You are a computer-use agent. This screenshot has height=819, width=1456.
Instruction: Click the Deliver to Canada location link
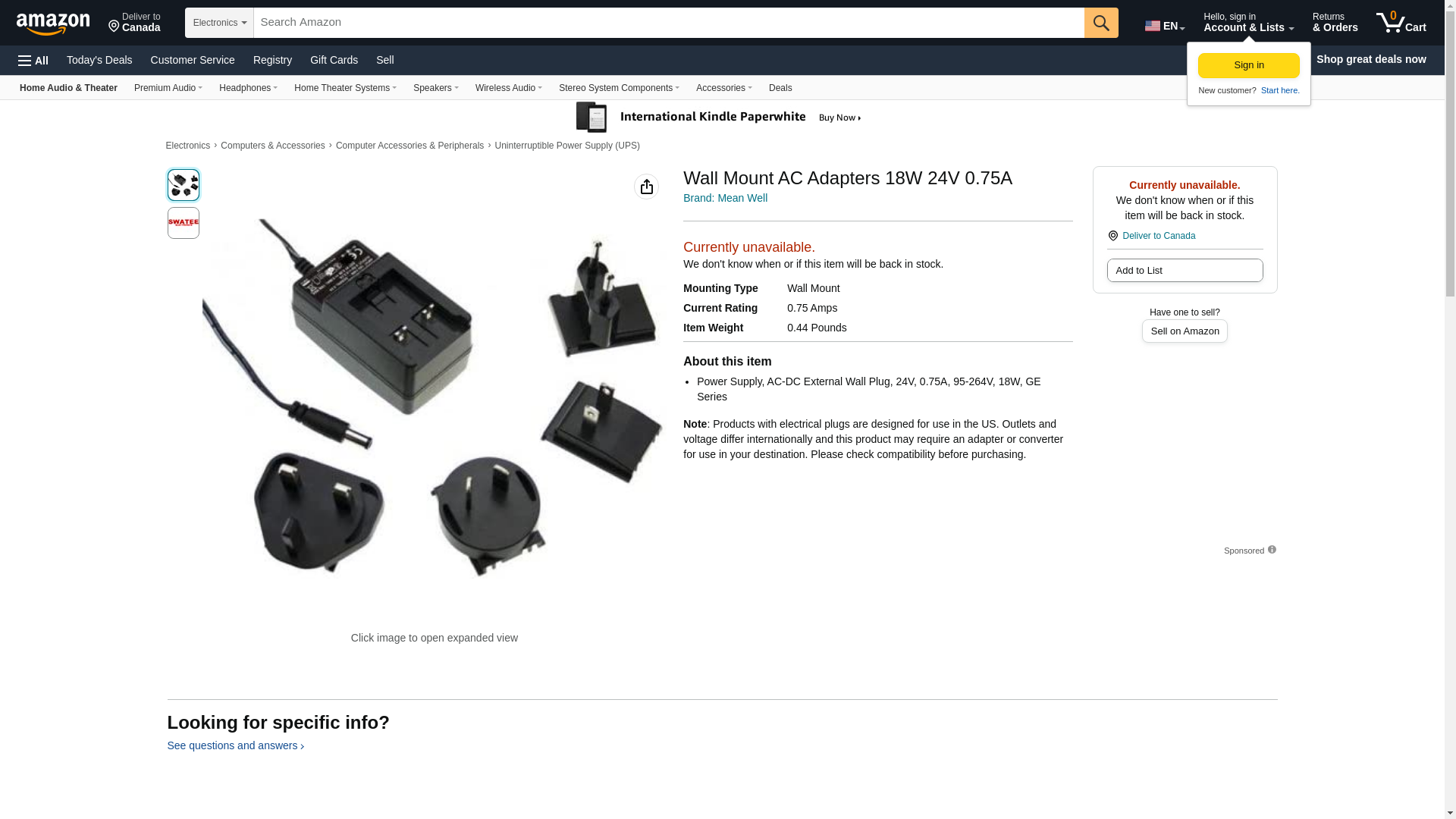(1159, 236)
